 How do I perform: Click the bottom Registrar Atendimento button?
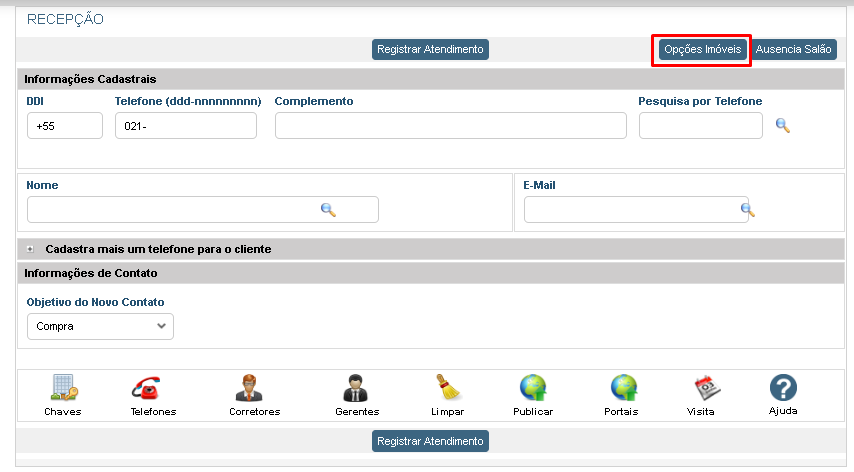(x=430, y=440)
